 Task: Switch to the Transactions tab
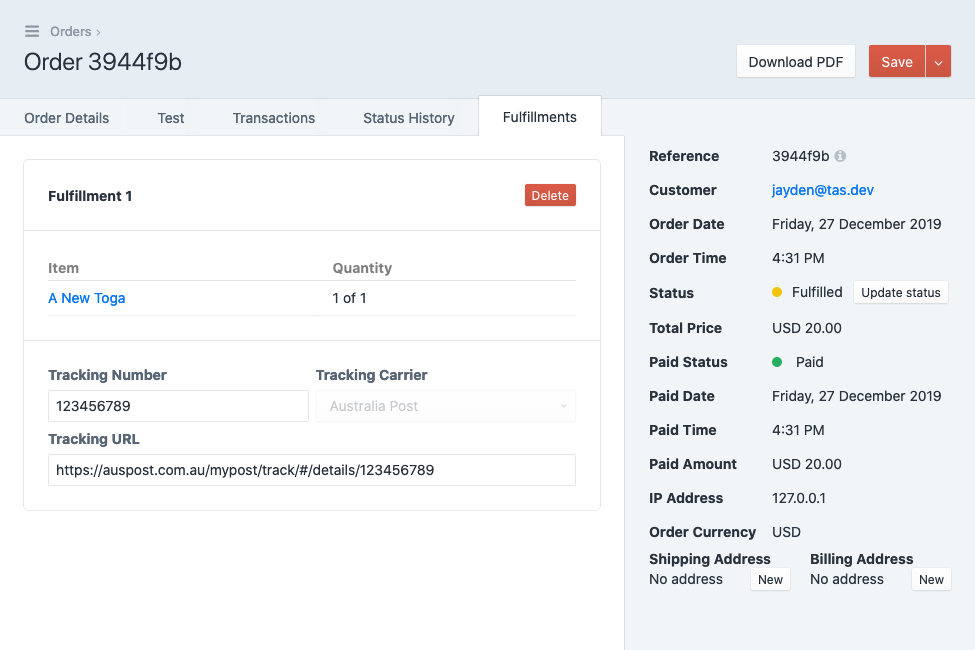pyautogui.click(x=274, y=118)
